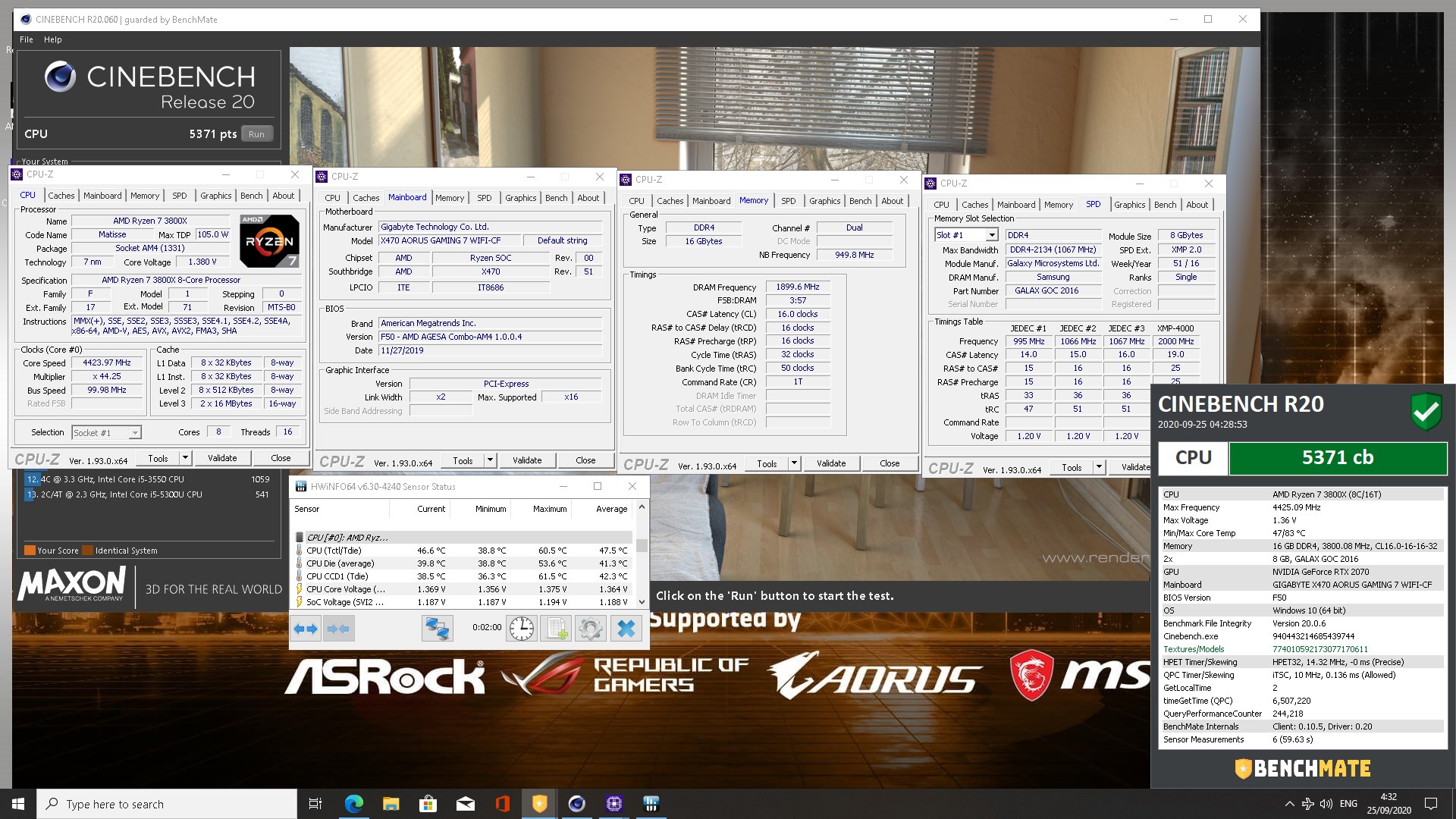Select Graphics tab in CPU-Z Memory window
The image size is (1456, 819).
(824, 201)
